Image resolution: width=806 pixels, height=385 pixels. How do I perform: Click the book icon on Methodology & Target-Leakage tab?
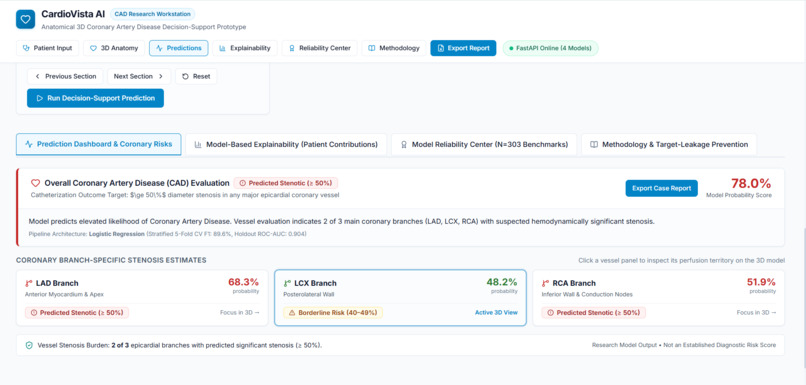tap(594, 144)
